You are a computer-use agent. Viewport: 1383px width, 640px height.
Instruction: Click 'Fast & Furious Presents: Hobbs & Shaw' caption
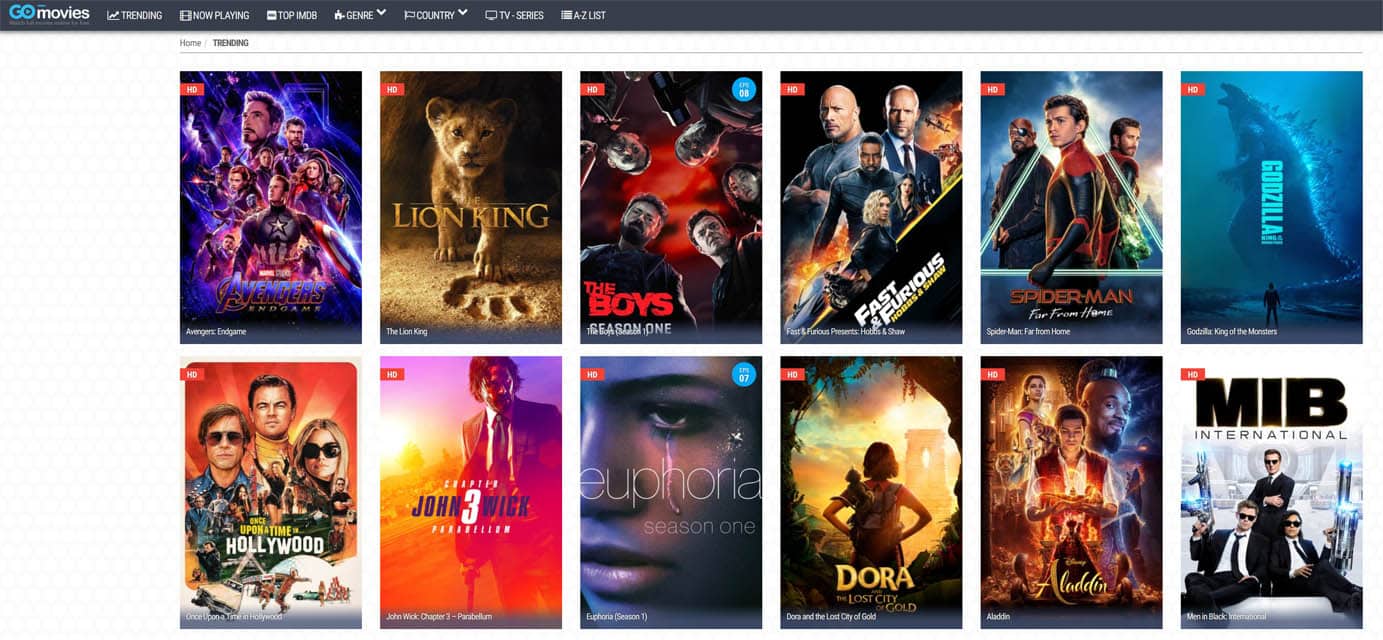click(846, 332)
